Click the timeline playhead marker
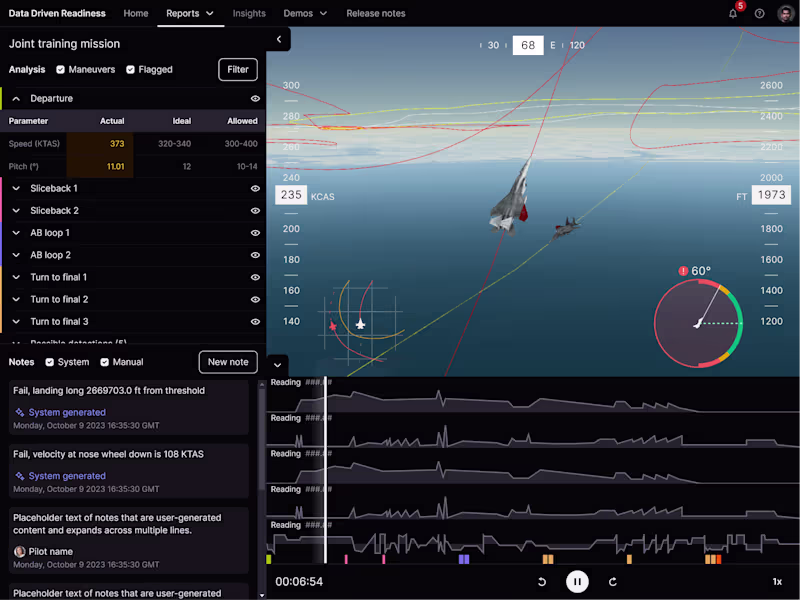Viewport: 800px width, 600px height. [326, 469]
